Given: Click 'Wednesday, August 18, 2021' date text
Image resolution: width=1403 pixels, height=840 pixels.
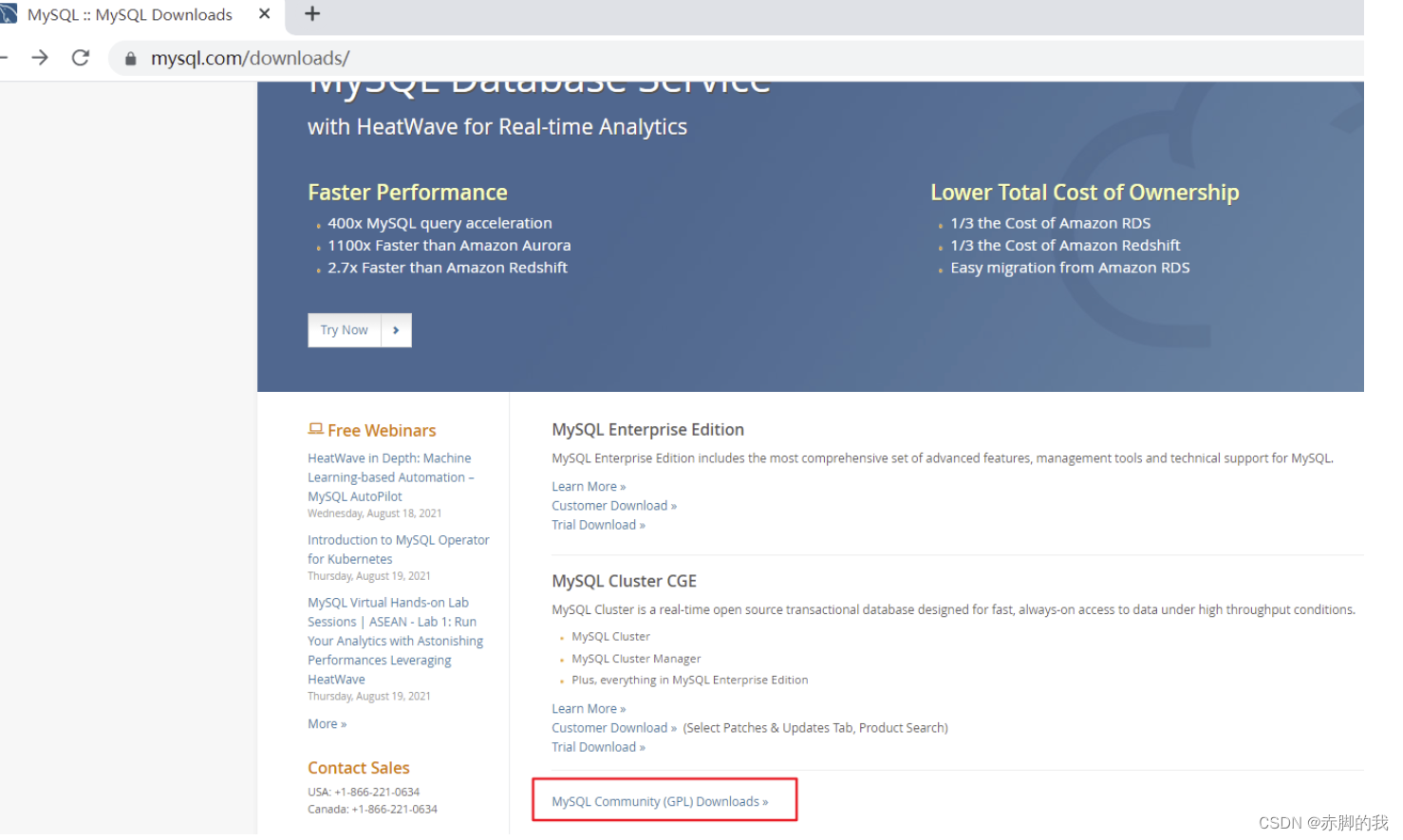Looking at the screenshot, I should (374, 513).
